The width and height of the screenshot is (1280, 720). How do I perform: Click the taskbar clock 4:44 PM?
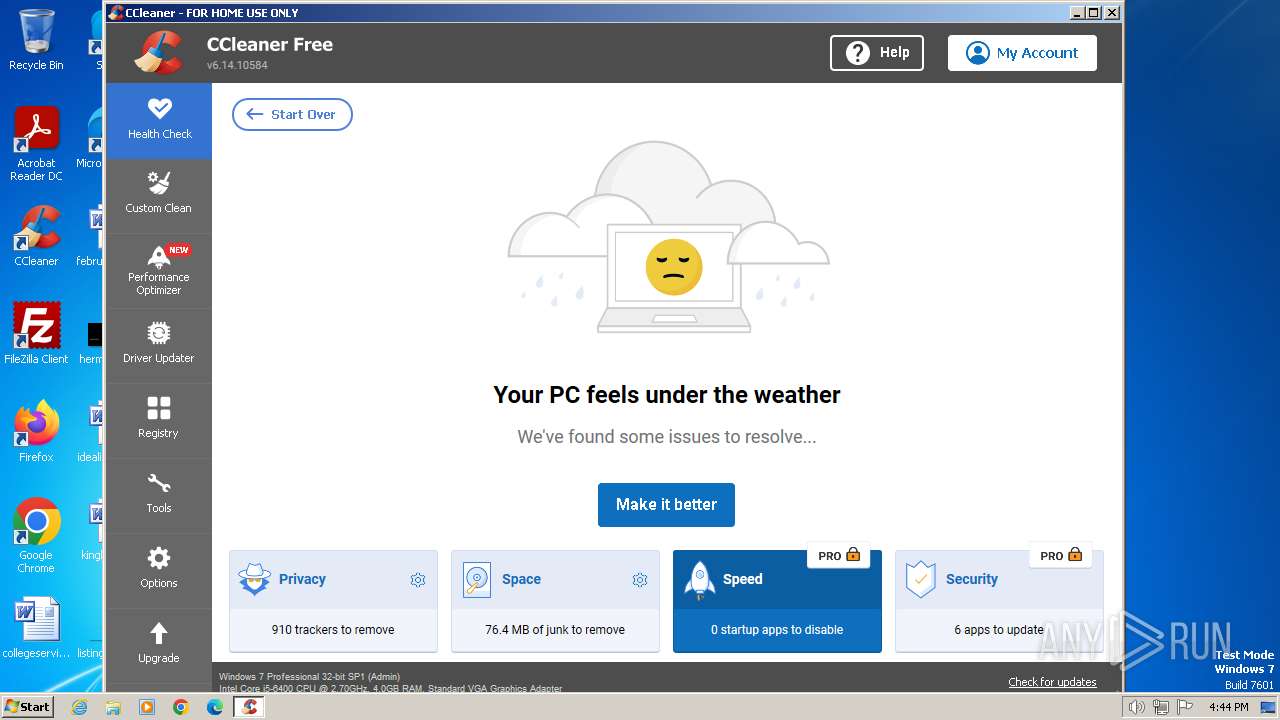pos(1228,707)
